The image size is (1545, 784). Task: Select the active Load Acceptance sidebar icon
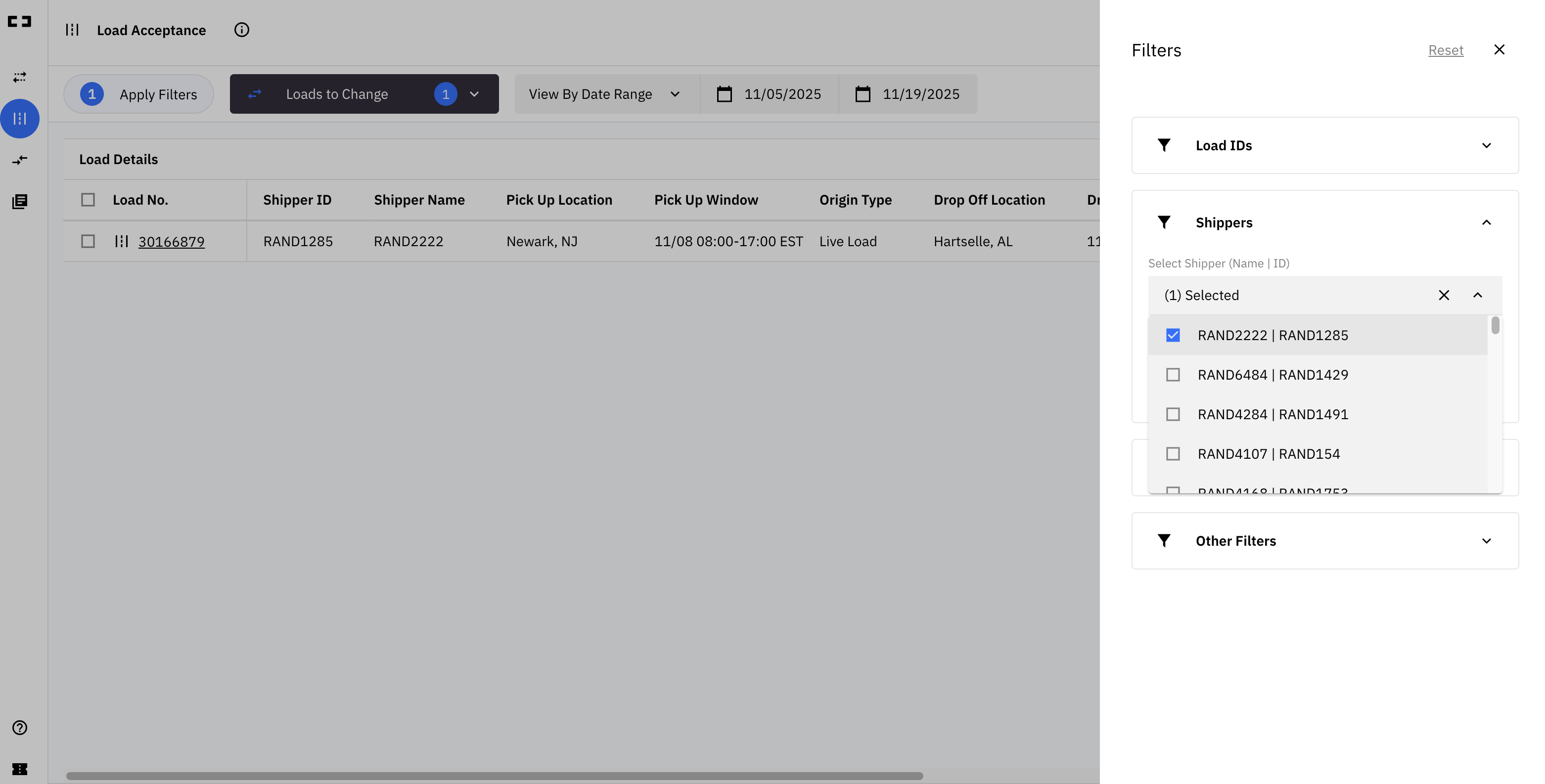point(20,119)
